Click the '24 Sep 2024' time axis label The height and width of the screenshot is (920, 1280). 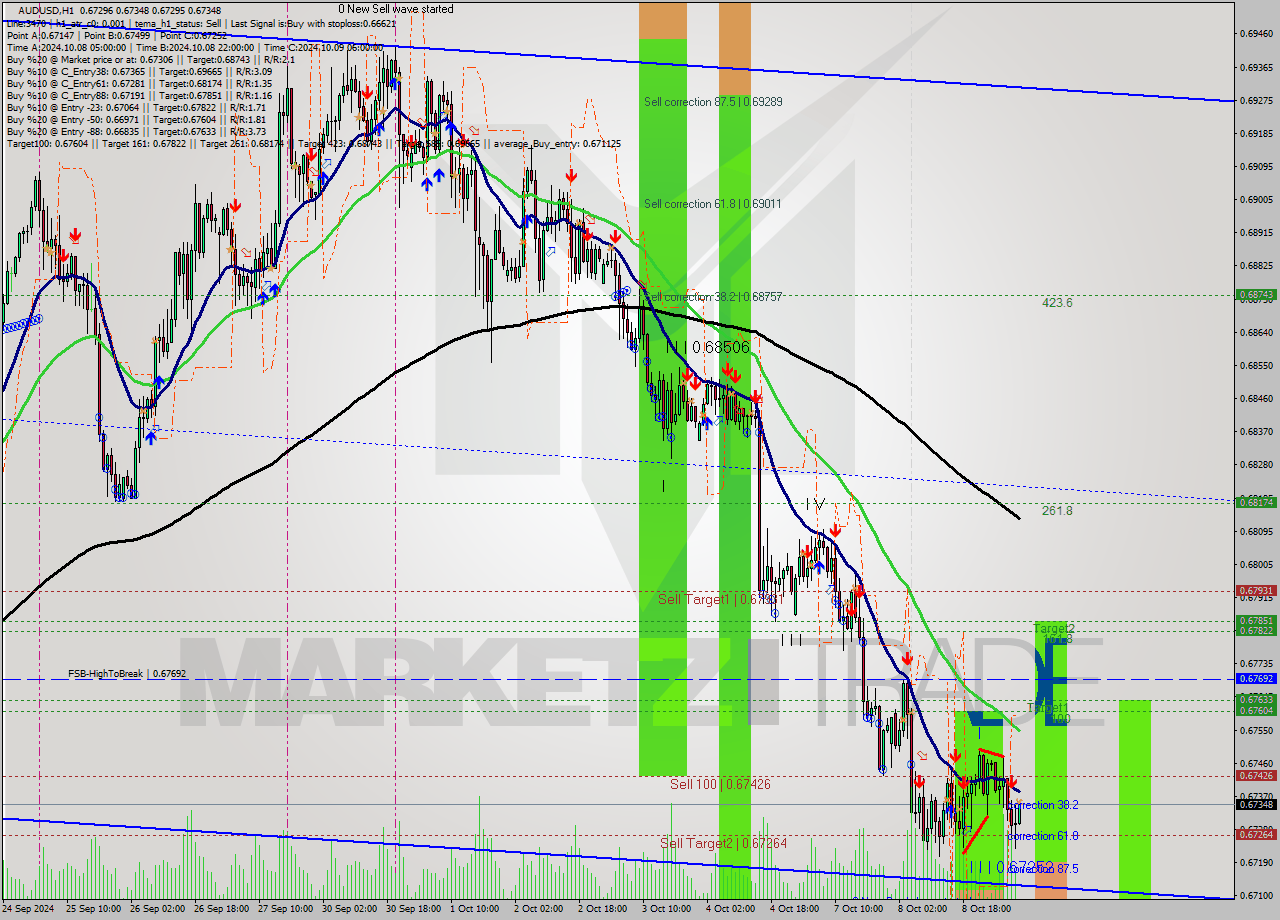[x=28, y=910]
